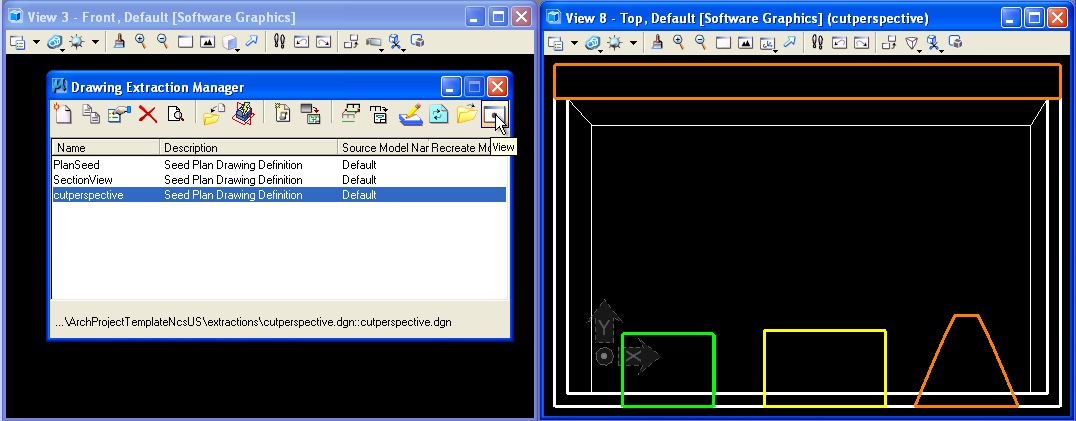
Task: Click Adjust Brightness sun icon in View 3
Action: click(76, 43)
